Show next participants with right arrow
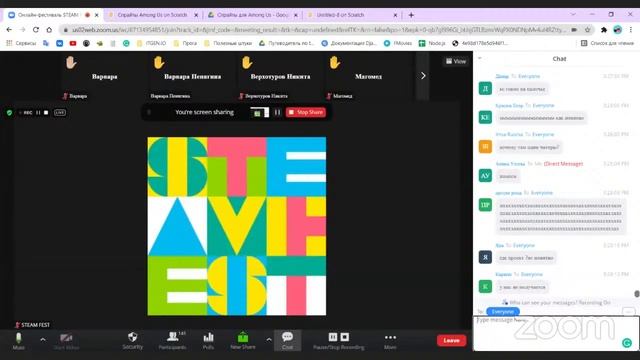This screenshot has width=640, height=360. 423,76
